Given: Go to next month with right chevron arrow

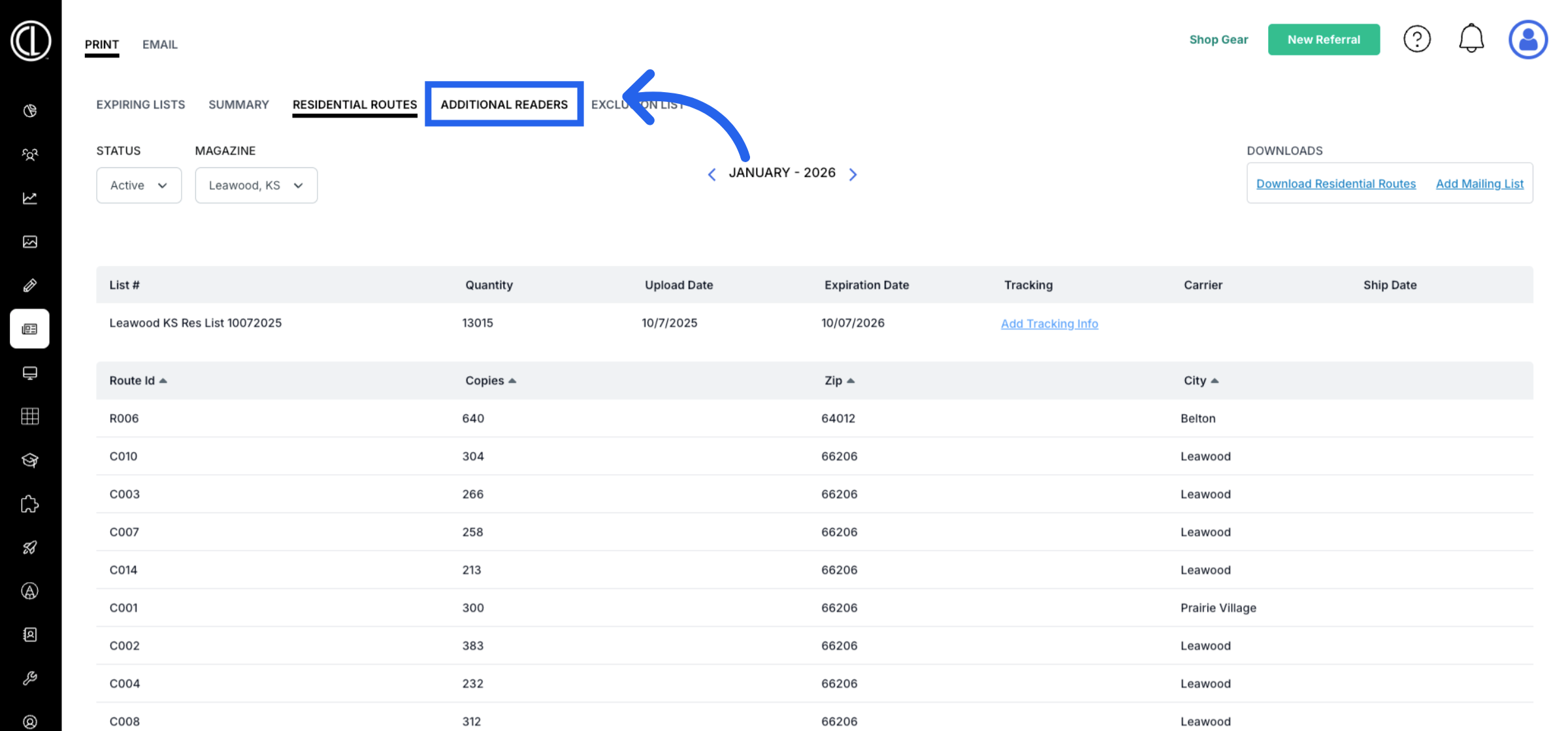Looking at the screenshot, I should pyautogui.click(x=853, y=174).
